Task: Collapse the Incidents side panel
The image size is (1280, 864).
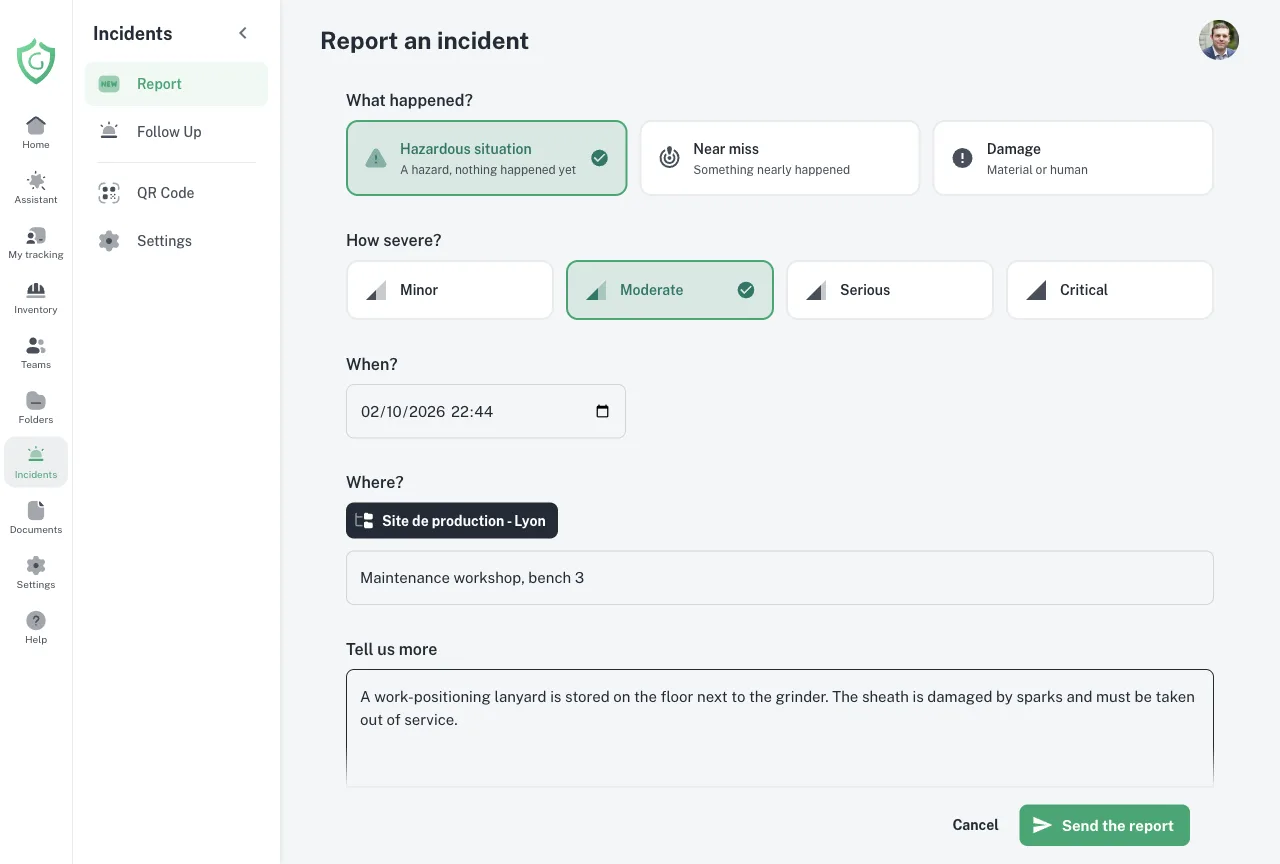Action: click(x=243, y=33)
